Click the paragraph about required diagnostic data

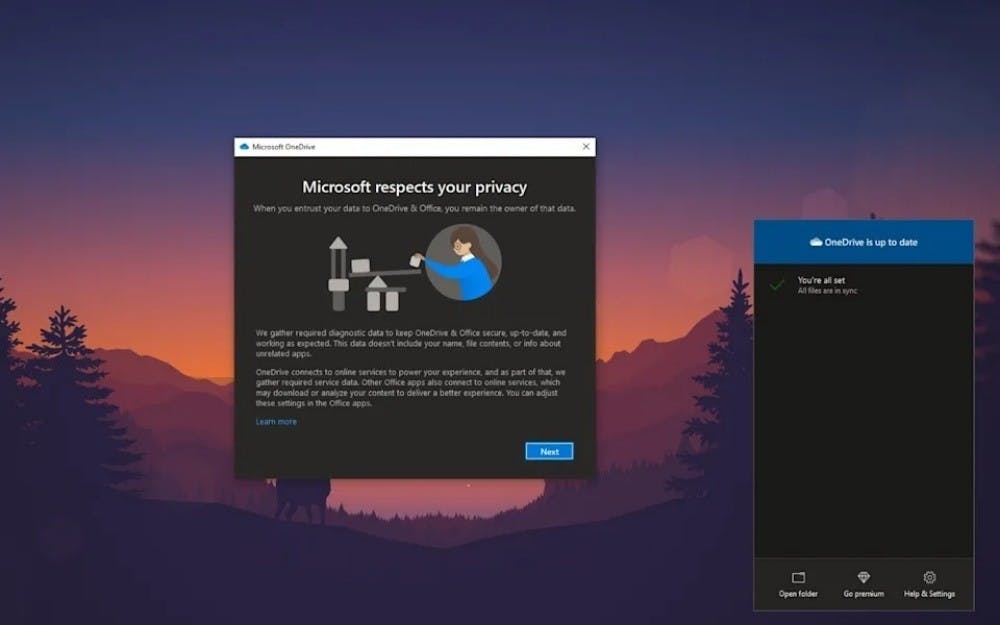point(412,342)
